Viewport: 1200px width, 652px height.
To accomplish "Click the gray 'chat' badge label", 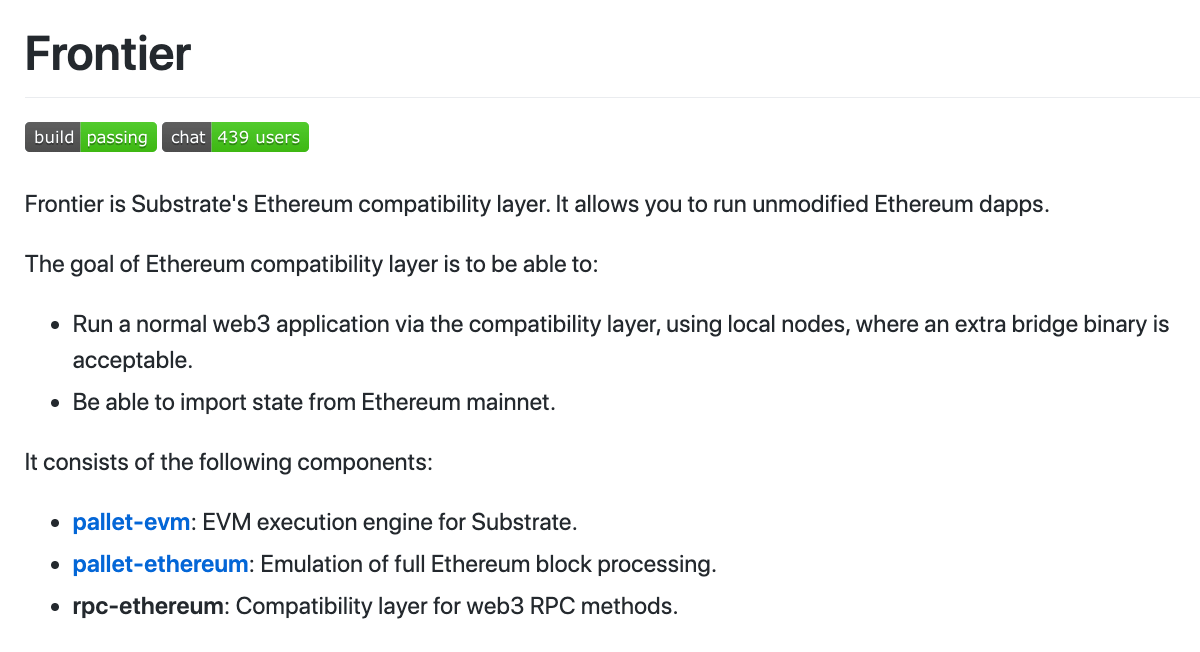I will coord(187,137).
